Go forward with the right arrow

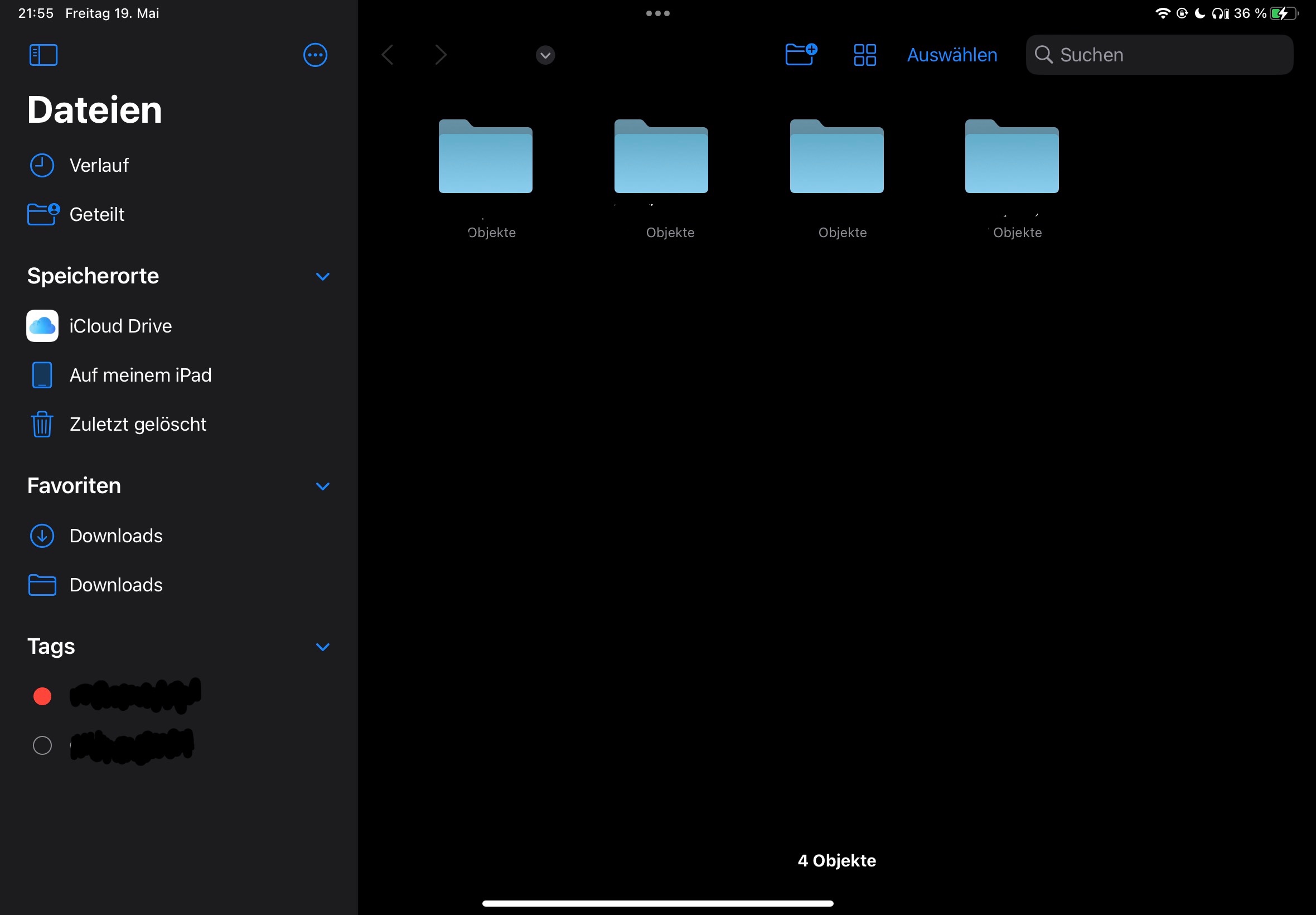[x=440, y=55]
